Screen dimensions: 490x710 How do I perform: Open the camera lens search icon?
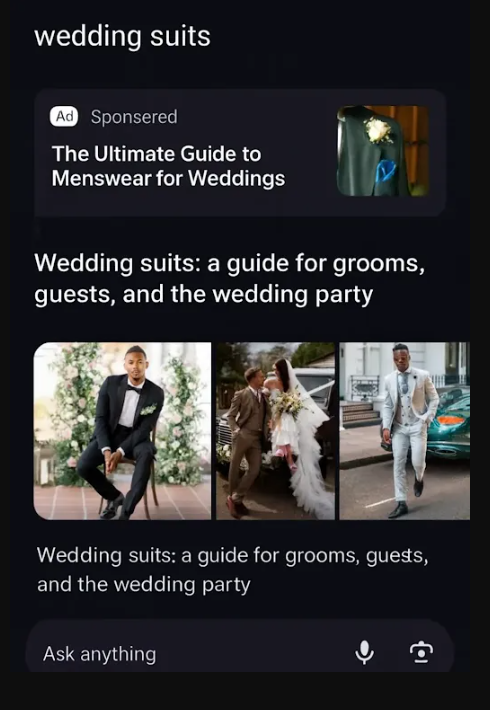[421, 652]
